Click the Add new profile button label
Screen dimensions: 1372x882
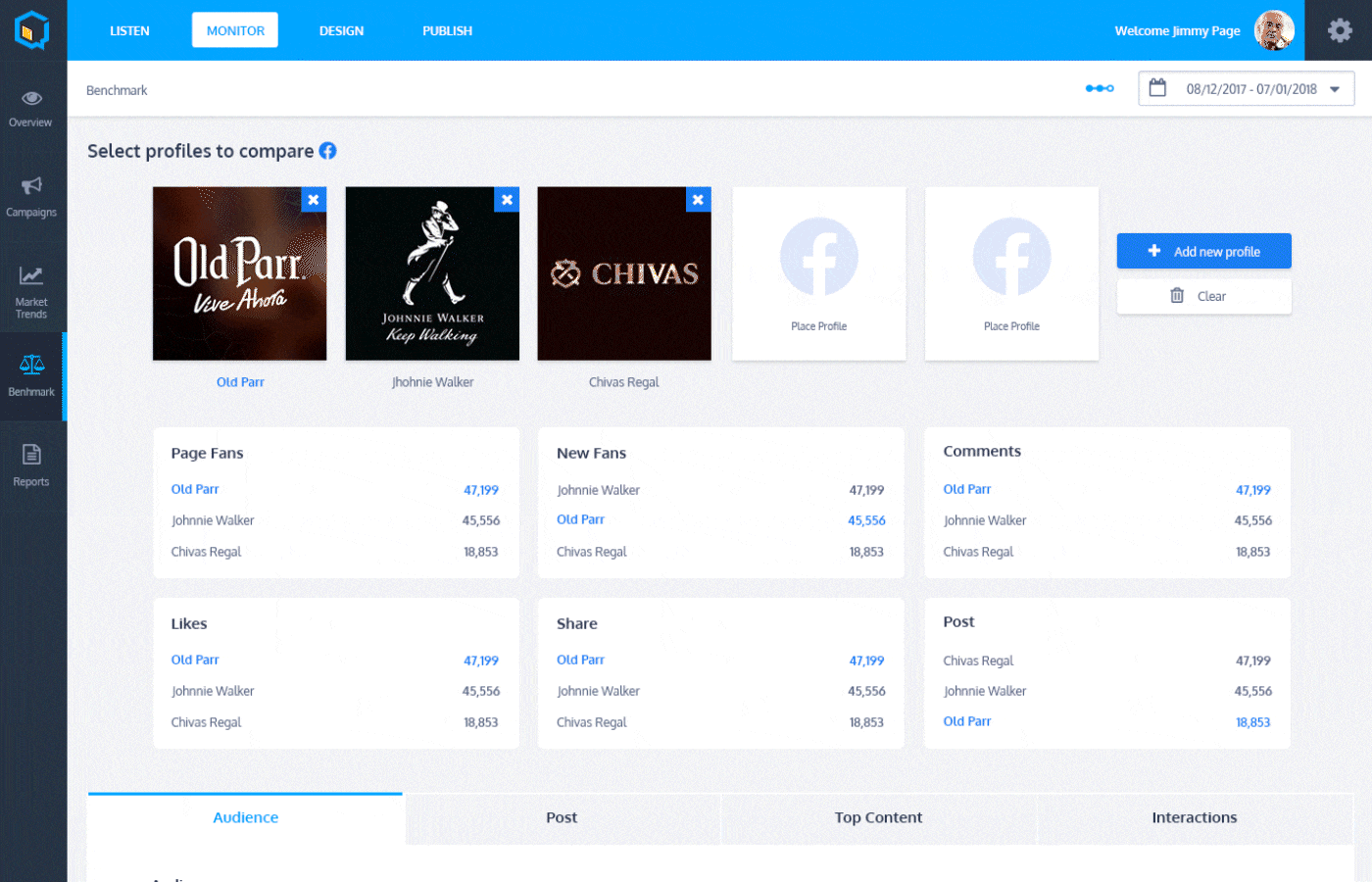click(1217, 252)
